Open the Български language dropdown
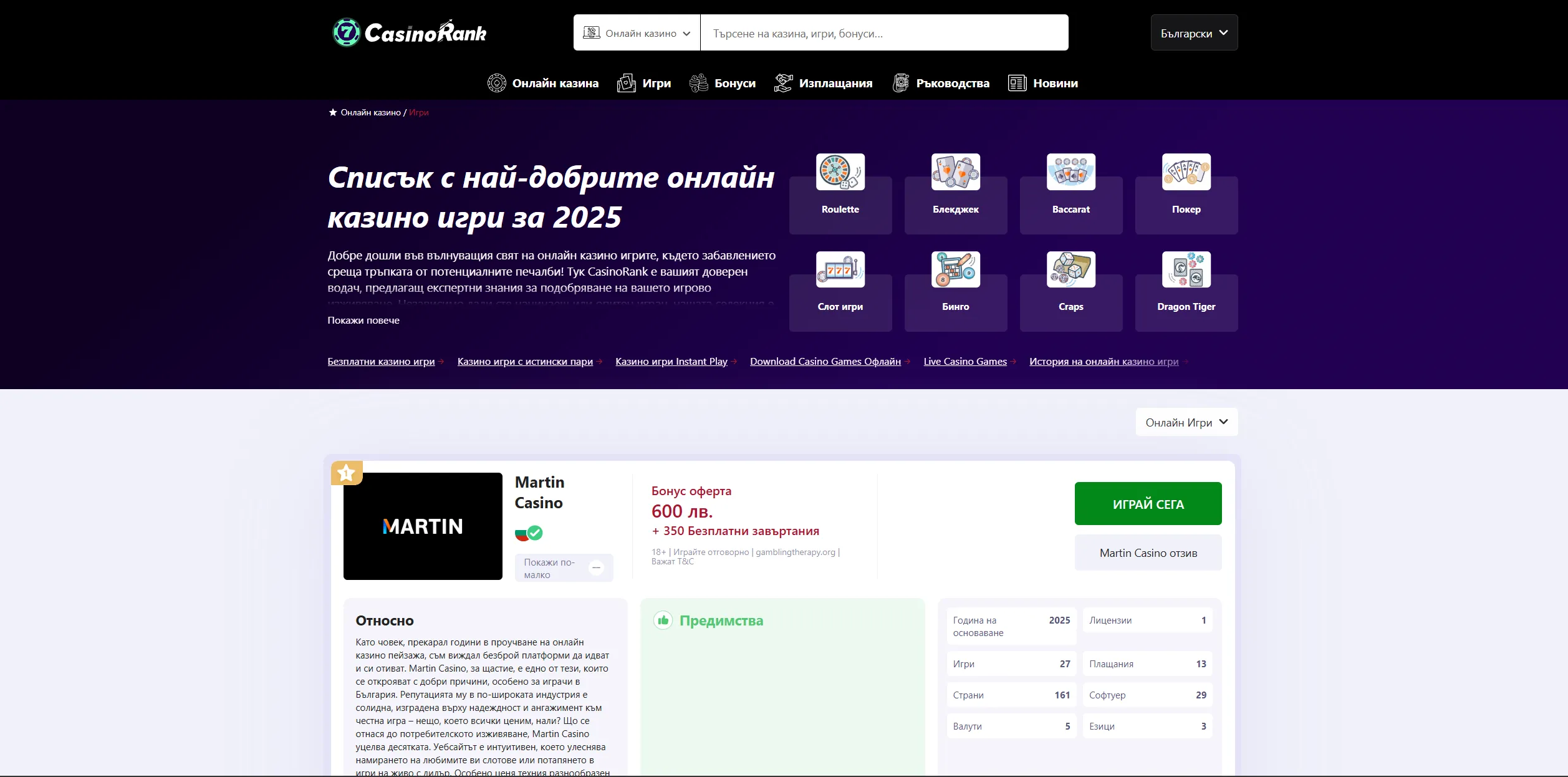 1194,33
